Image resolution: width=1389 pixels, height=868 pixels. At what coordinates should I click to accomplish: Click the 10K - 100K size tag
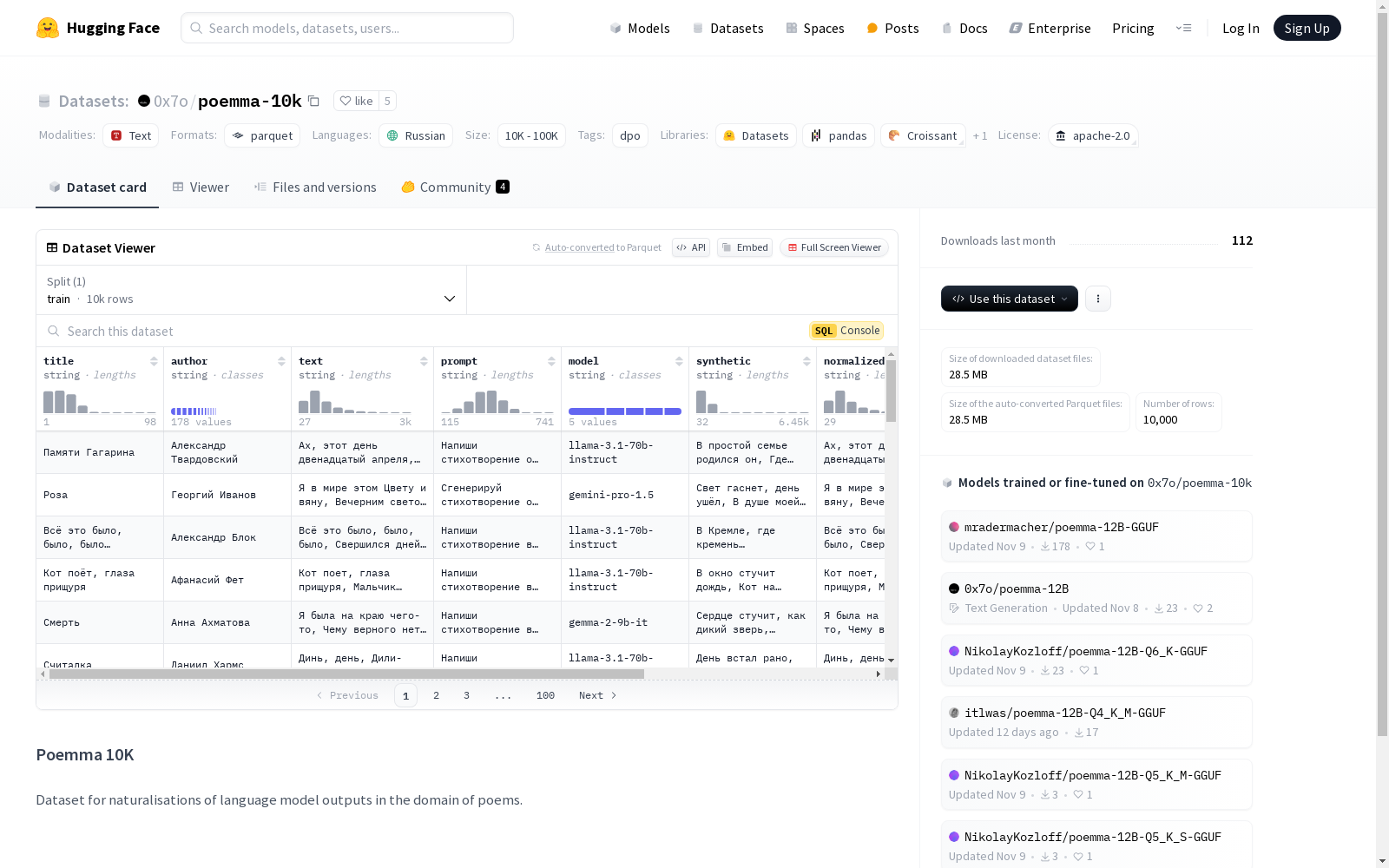(x=531, y=135)
